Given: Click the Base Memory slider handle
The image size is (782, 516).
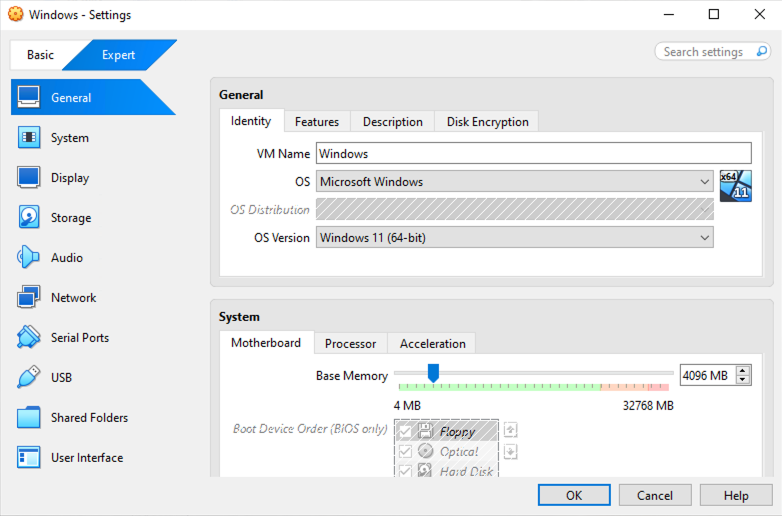Looking at the screenshot, I should 433,373.
